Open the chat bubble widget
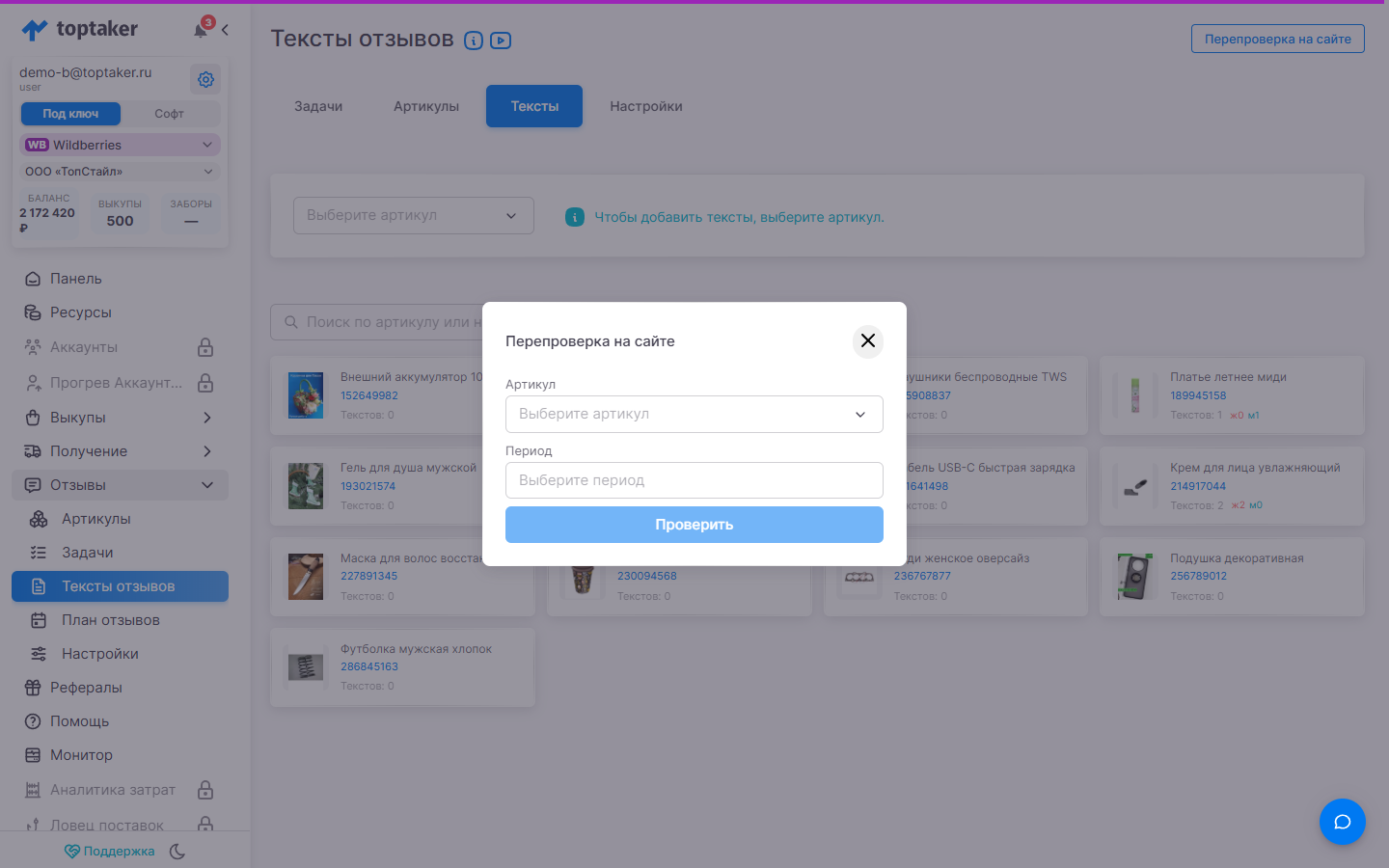This screenshot has height=868, width=1389. tap(1343, 822)
